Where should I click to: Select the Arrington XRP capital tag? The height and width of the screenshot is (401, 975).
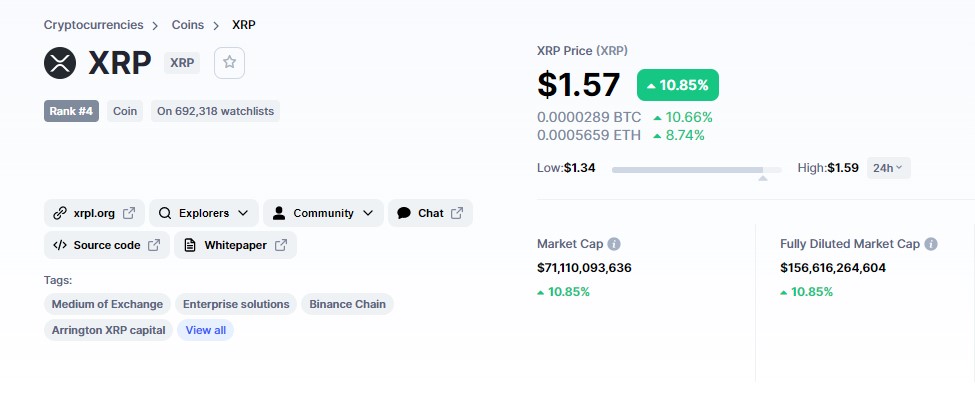click(x=108, y=330)
